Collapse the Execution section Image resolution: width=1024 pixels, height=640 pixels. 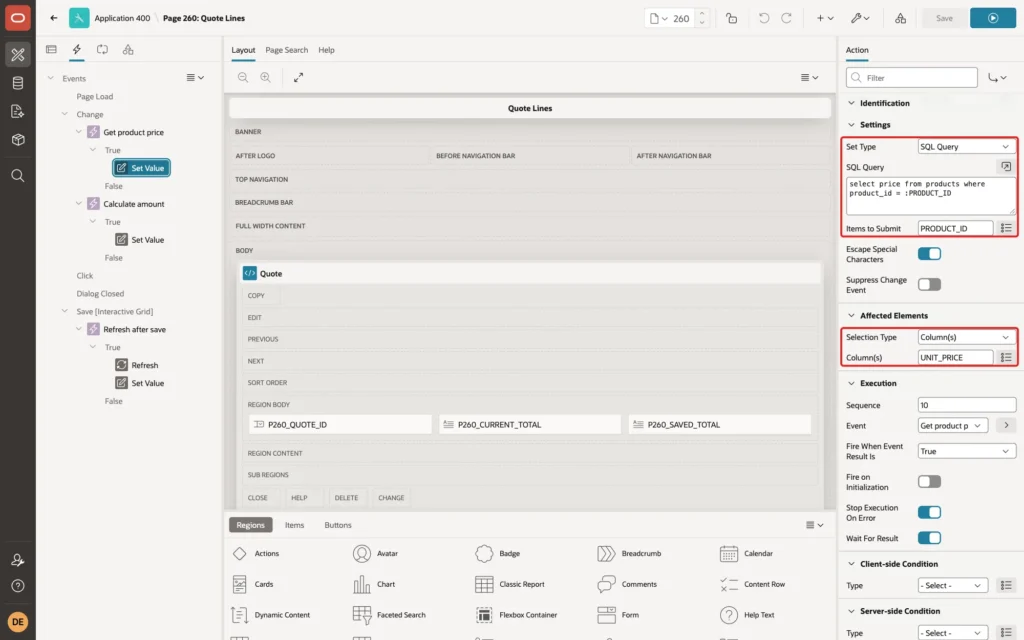click(x=852, y=383)
